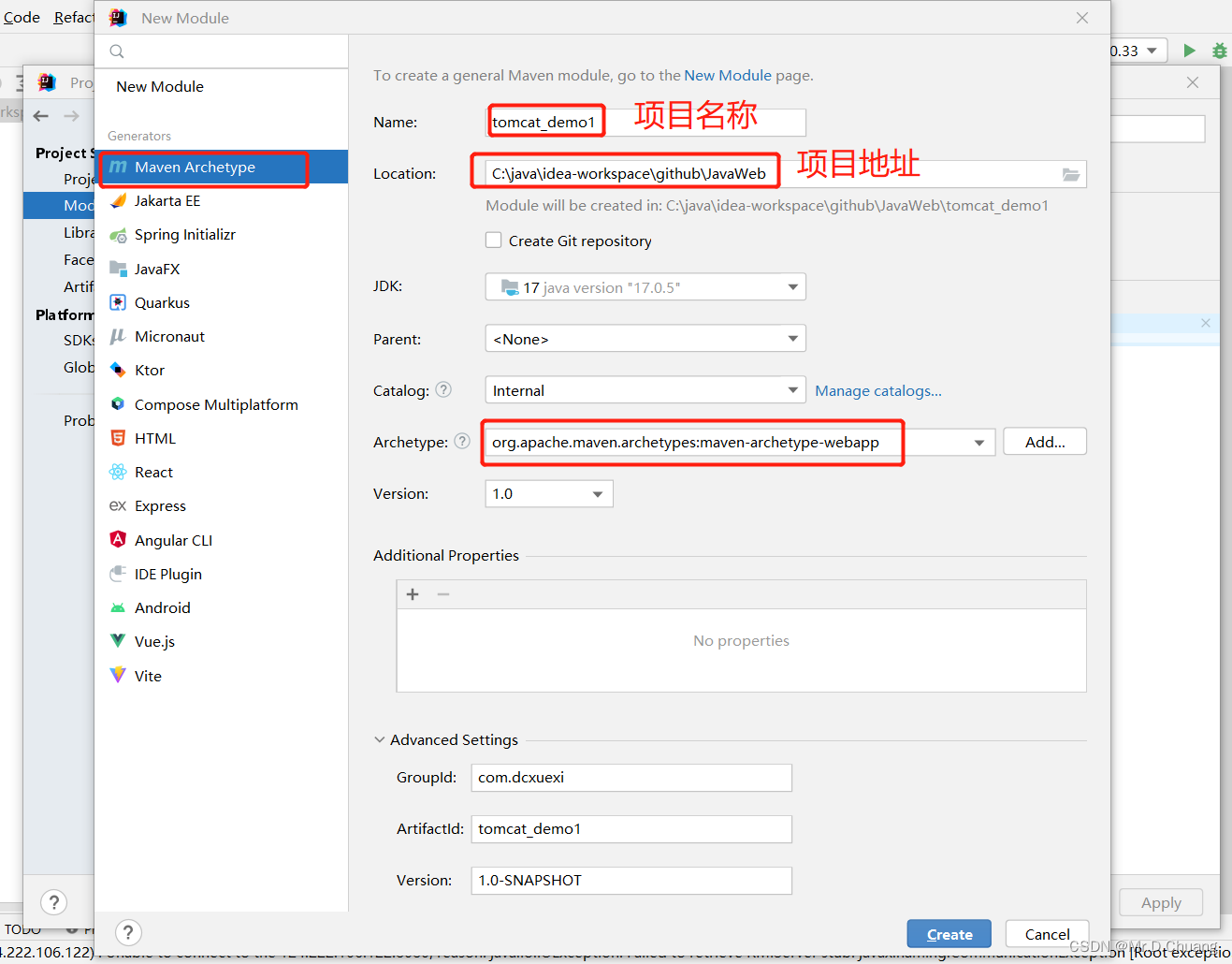Click the generators search field
Image resolution: width=1232 pixels, height=964 pixels.
click(x=222, y=51)
